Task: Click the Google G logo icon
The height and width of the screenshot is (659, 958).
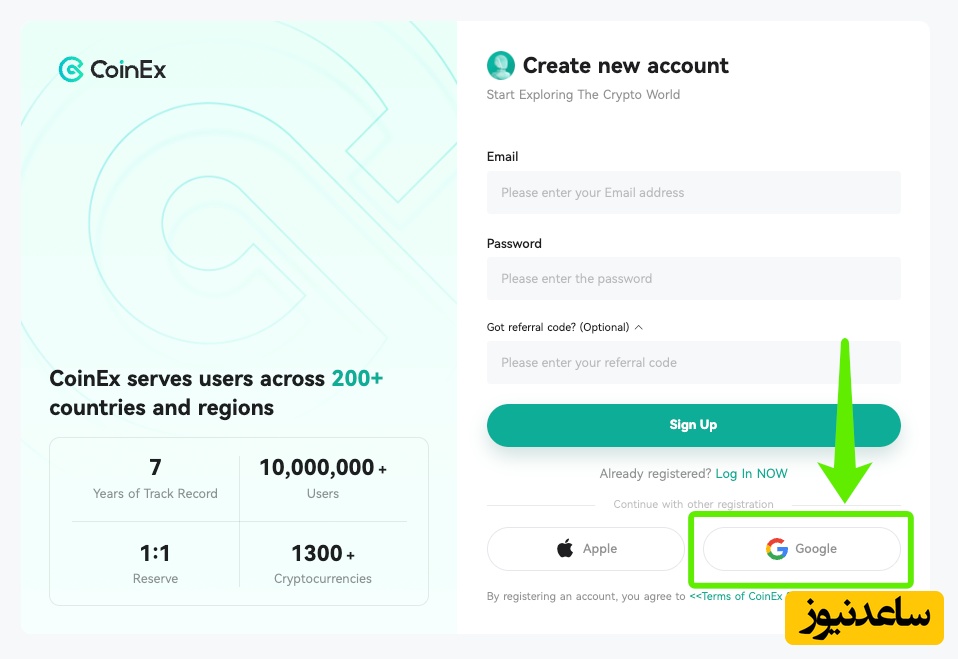Action: tap(777, 549)
